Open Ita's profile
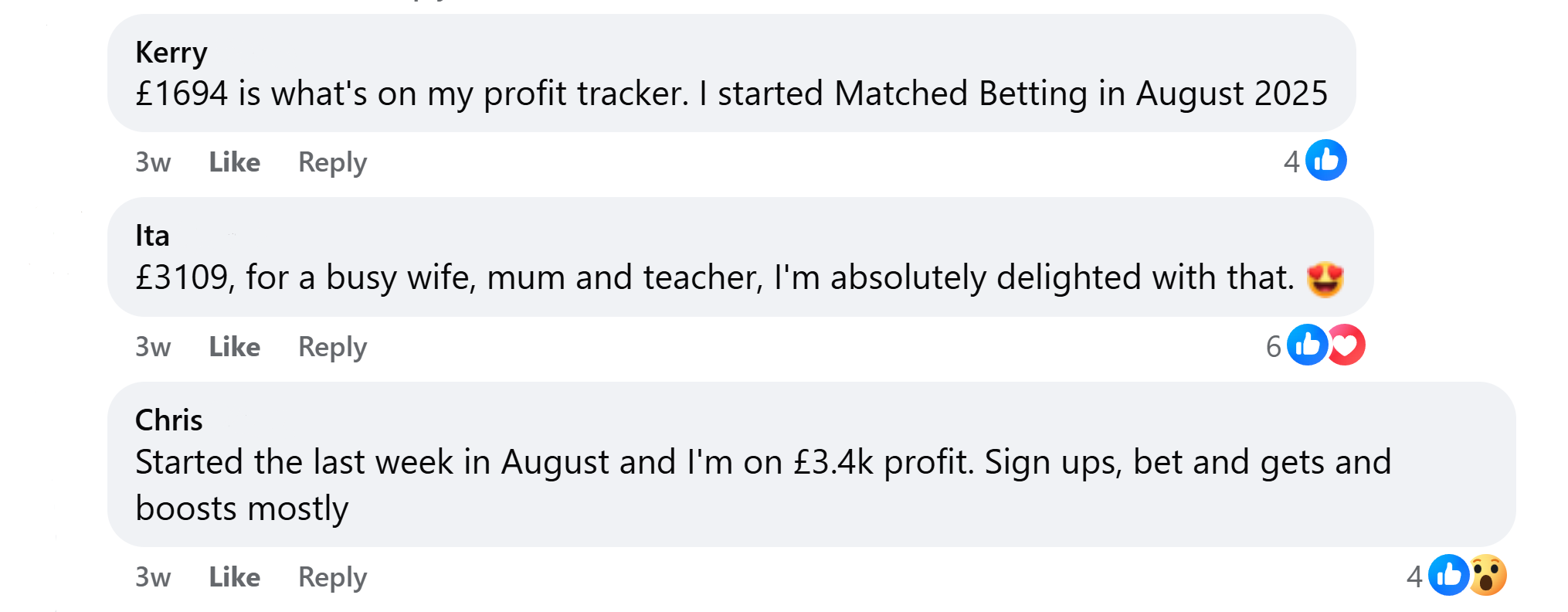Image resolution: width=1568 pixels, height=612 pixels. click(152, 236)
